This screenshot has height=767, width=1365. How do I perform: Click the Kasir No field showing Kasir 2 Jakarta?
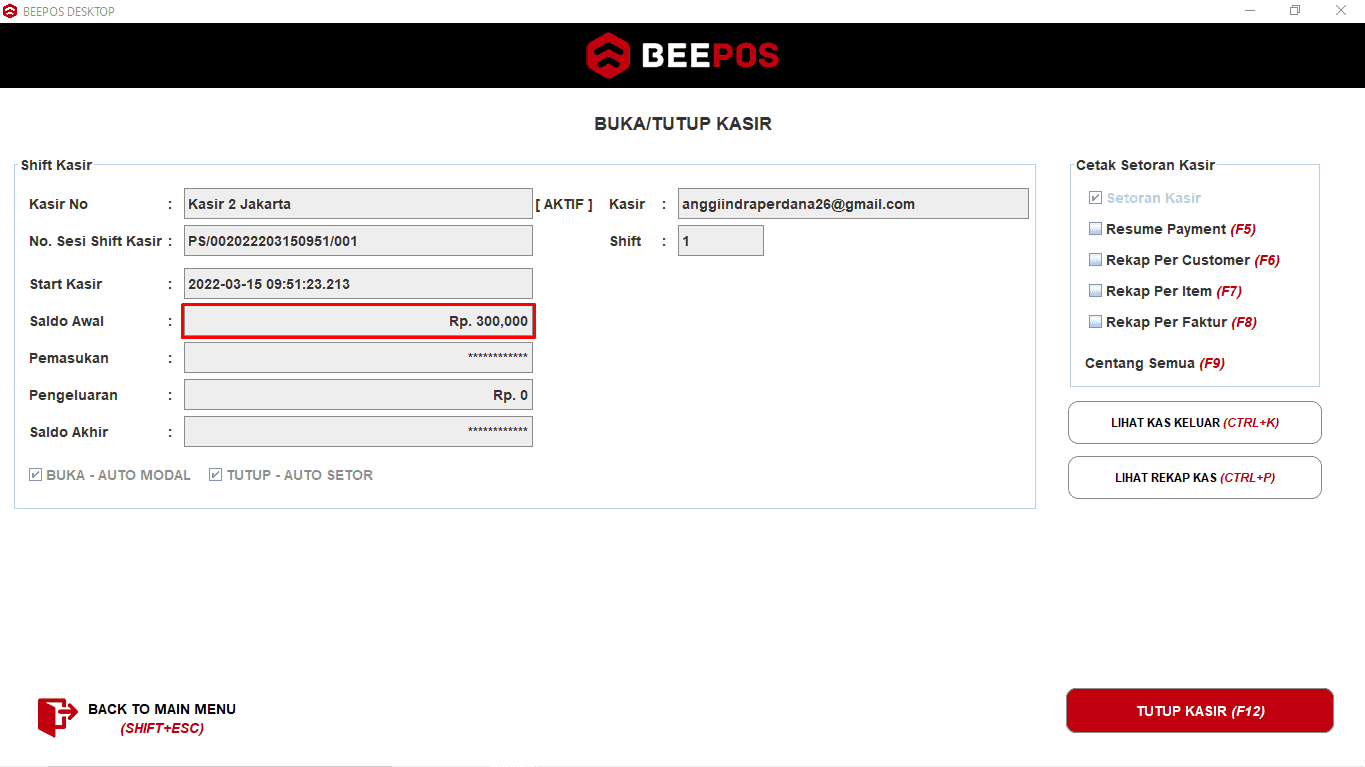(358, 204)
